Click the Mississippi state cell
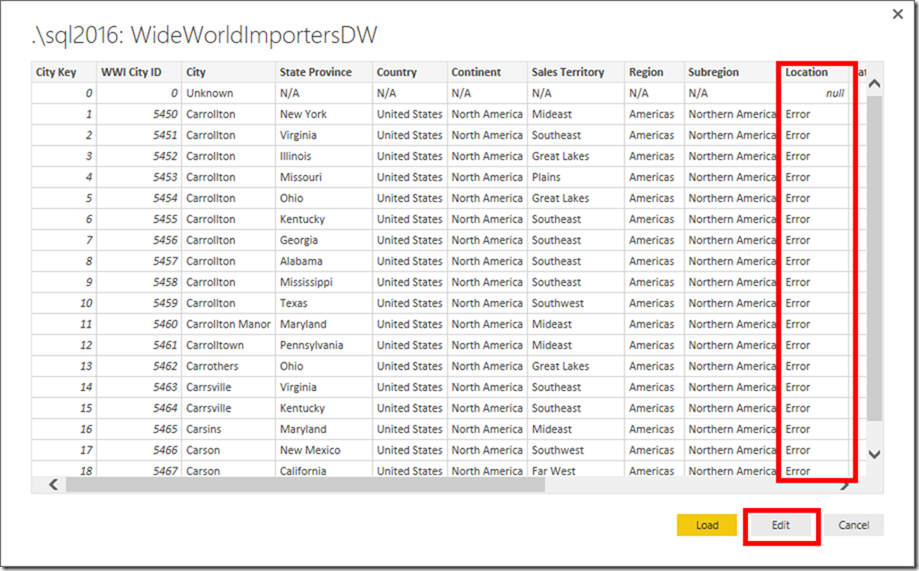Screen dimensions: 919x571 [324, 282]
